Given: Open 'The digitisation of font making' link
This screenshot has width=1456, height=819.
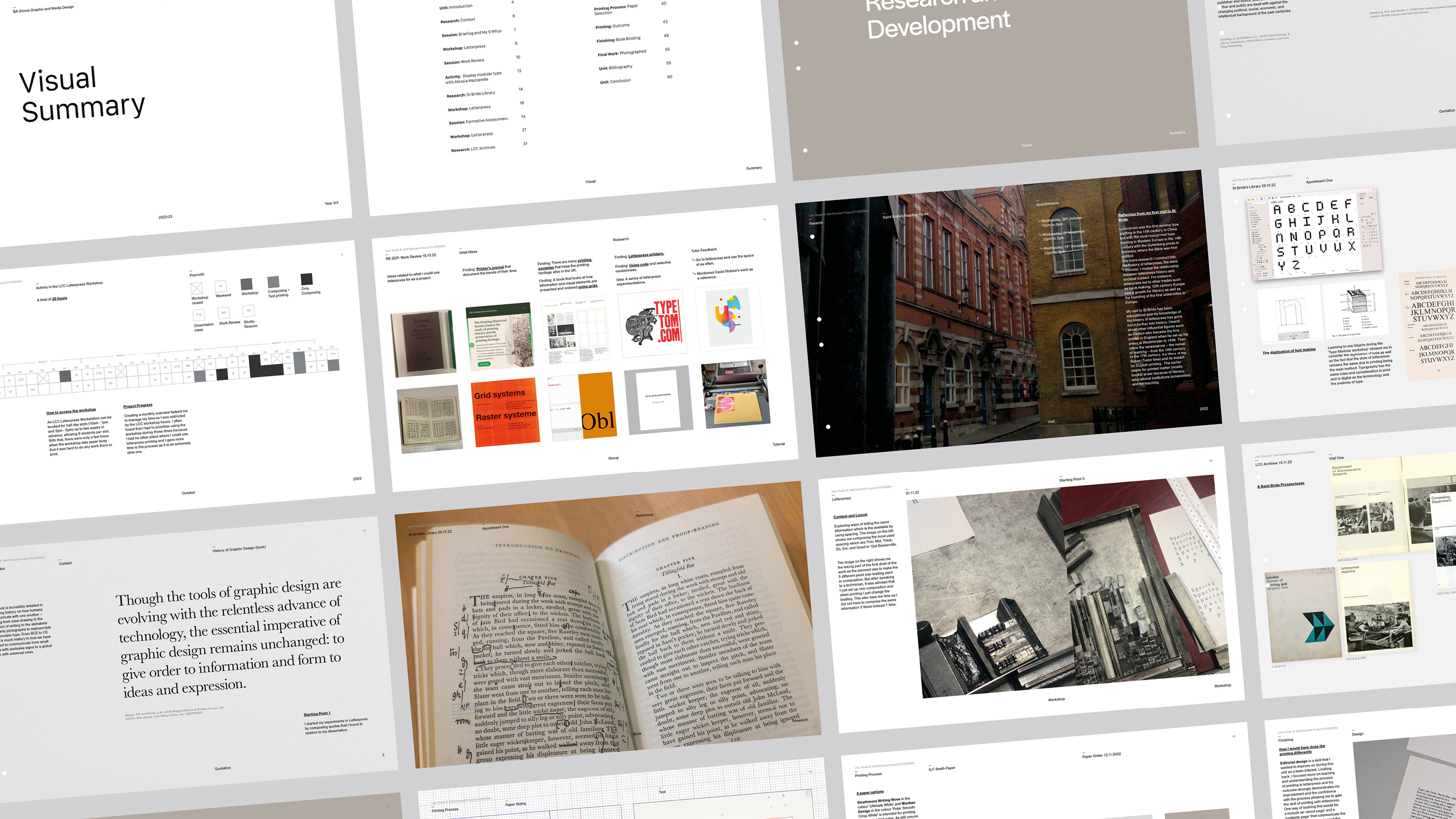Looking at the screenshot, I should point(1289,351).
